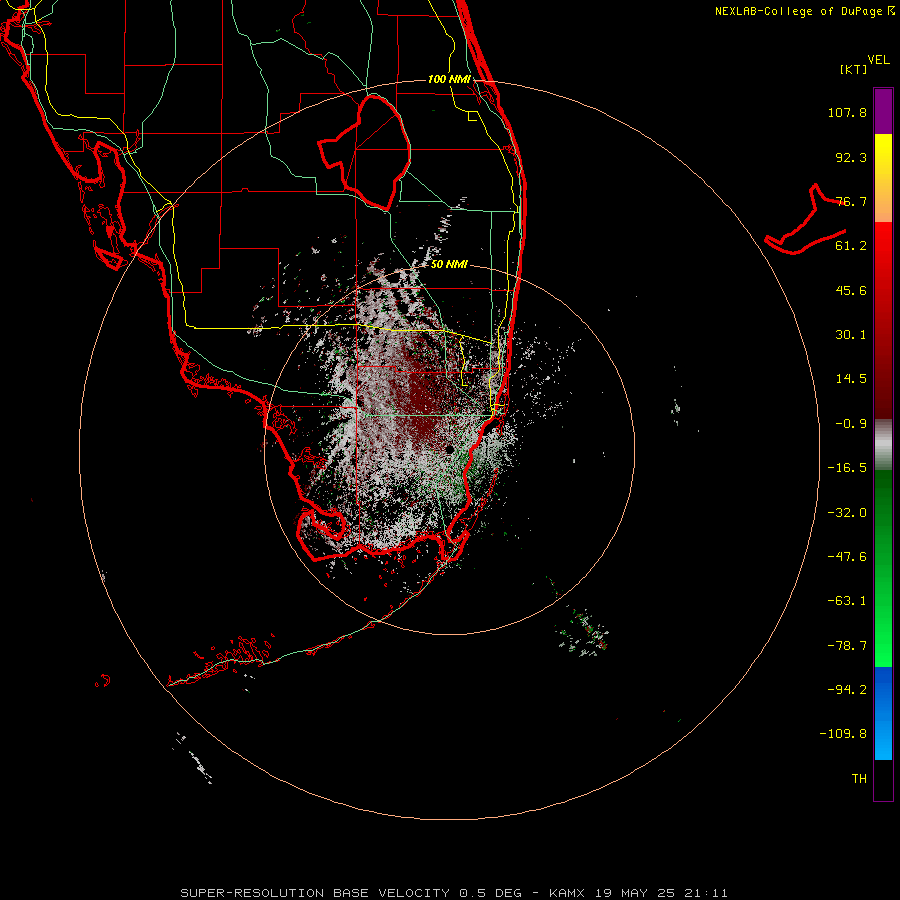900x900 pixels.
Task: Click the 30.1 legend value
Action: 851,335
